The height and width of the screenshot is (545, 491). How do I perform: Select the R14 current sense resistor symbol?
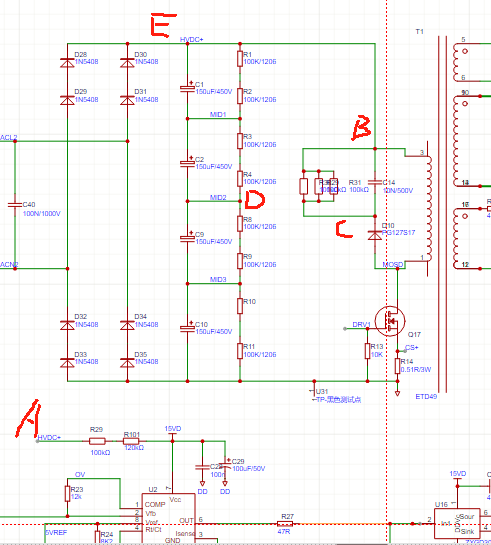click(x=397, y=366)
